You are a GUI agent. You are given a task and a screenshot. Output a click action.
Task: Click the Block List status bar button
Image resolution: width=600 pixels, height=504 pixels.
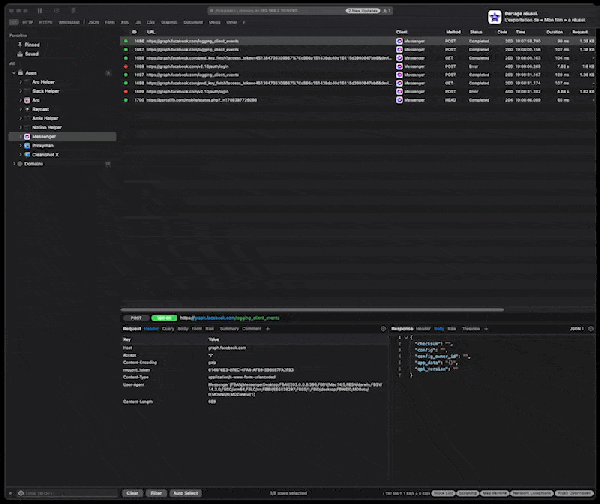point(443,493)
